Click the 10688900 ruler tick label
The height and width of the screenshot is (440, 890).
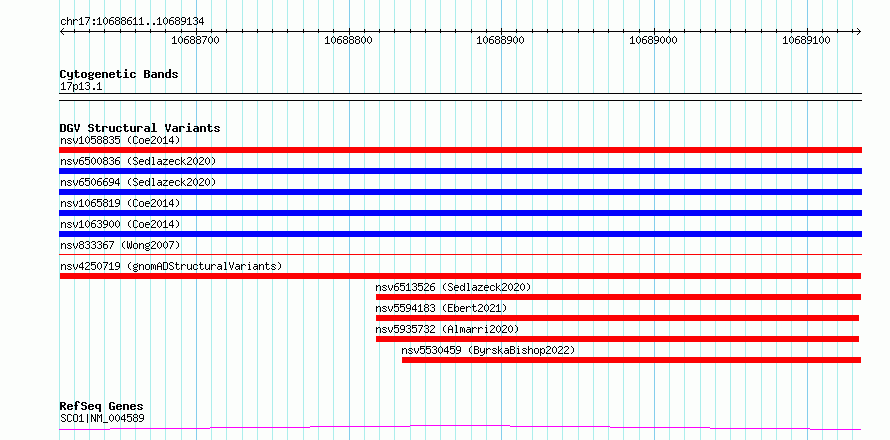(x=501, y=40)
